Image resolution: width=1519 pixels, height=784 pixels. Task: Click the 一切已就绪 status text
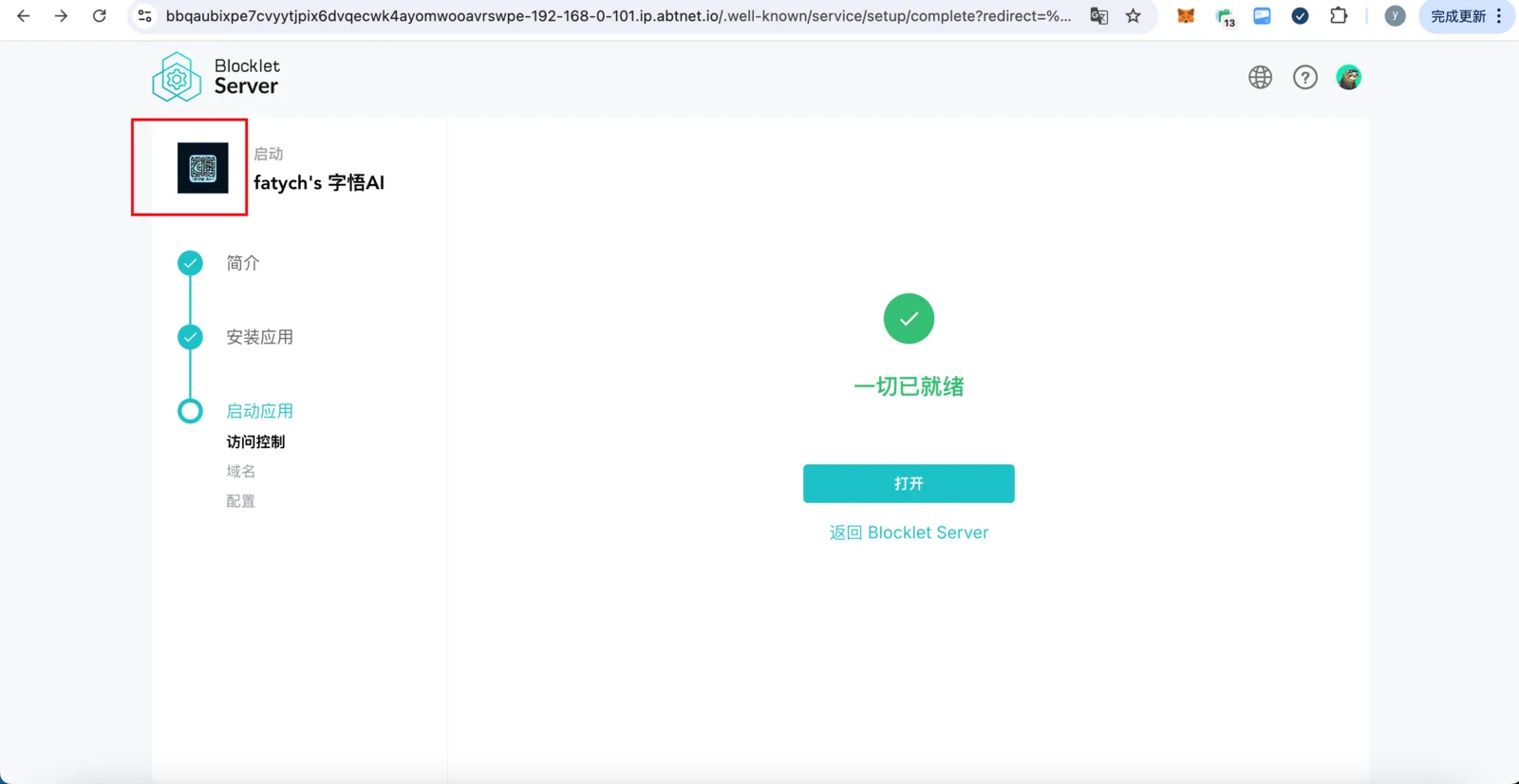click(x=909, y=386)
